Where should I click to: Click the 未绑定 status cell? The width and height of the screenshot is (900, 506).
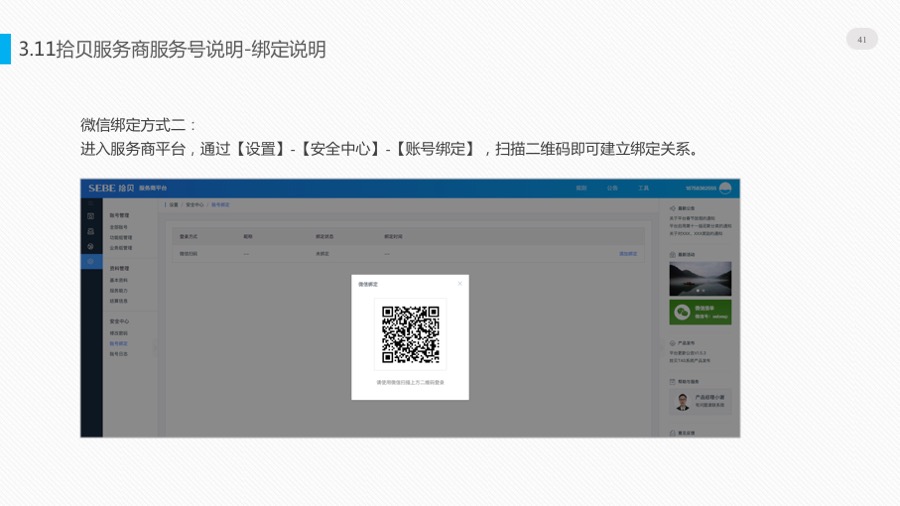[323, 254]
